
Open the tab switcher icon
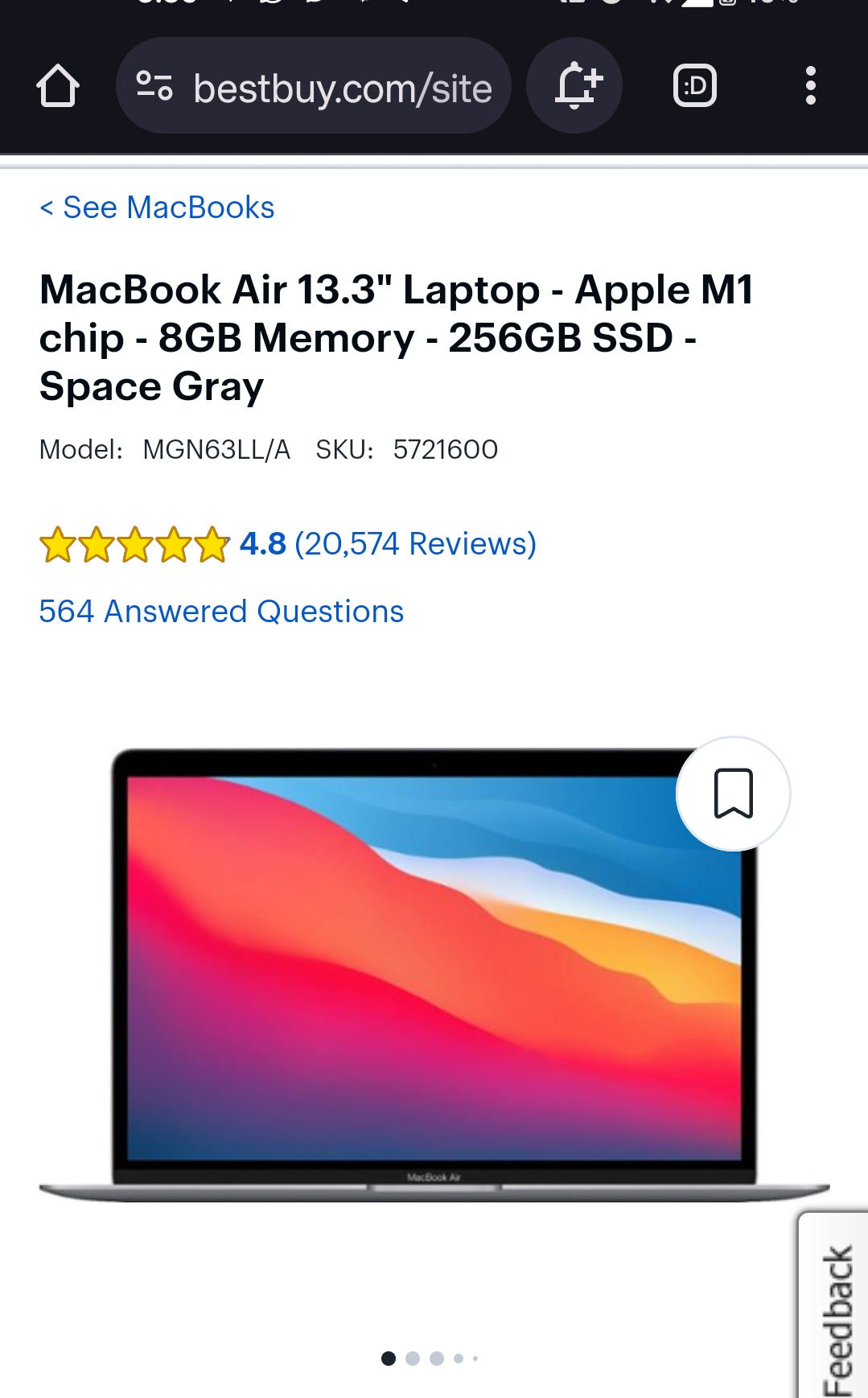[694, 85]
